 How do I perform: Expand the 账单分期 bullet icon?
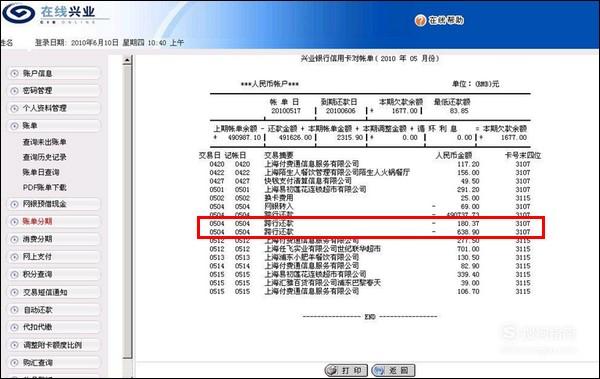[x=15, y=221]
